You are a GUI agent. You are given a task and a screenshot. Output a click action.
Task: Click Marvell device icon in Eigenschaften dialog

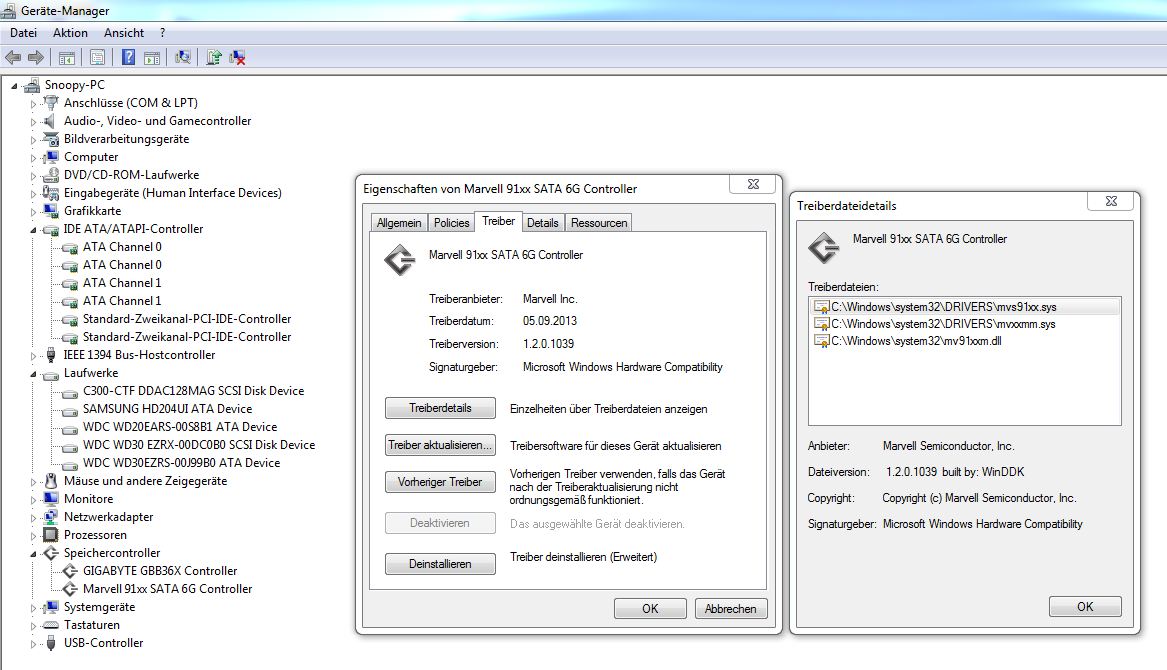400,261
